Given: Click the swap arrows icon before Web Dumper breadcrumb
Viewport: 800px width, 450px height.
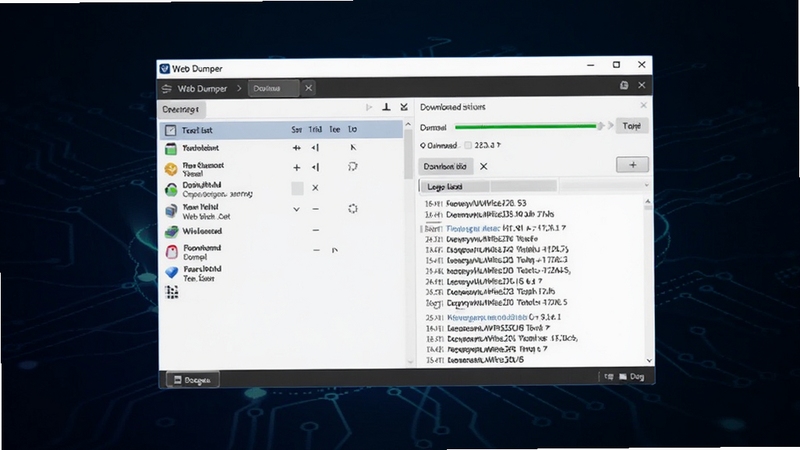Looking at the screenshot, I should pyautogui.click(x=167, y=89).
